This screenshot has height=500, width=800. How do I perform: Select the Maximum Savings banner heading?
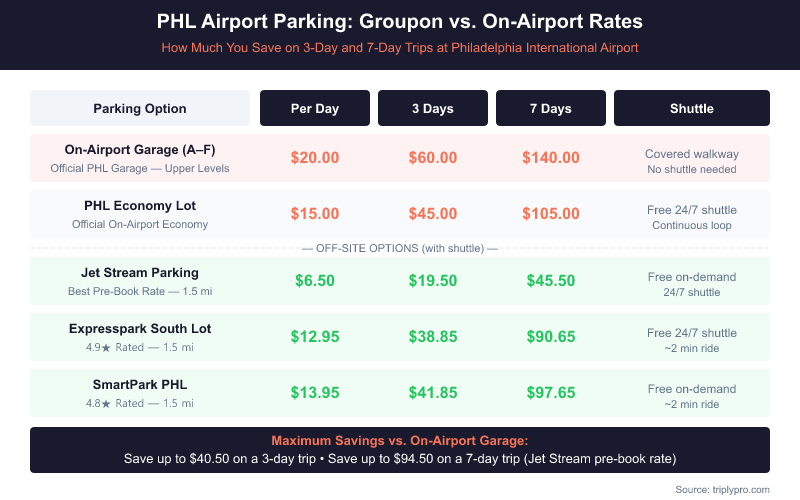tap(400, 441)
